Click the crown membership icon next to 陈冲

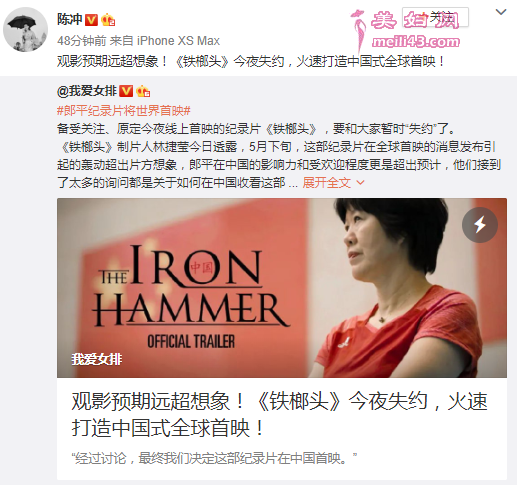pos(108,20)
